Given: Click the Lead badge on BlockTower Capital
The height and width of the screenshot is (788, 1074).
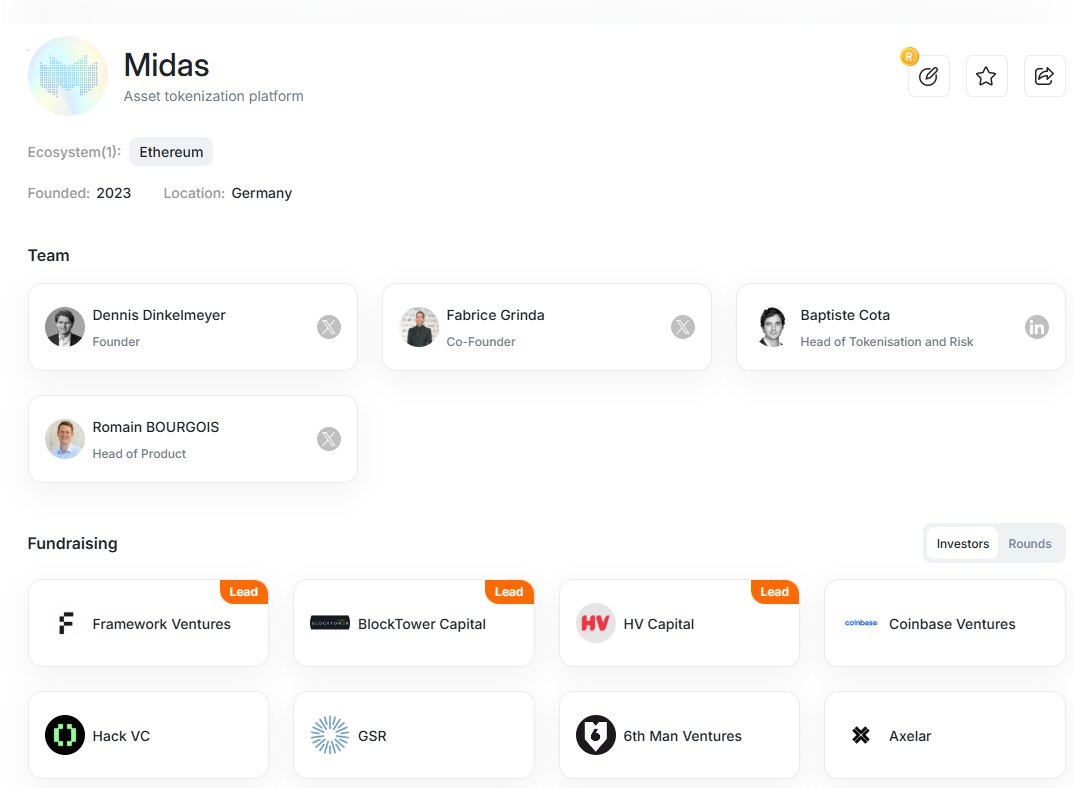Looking at the screenshot, I should [509, 591].
